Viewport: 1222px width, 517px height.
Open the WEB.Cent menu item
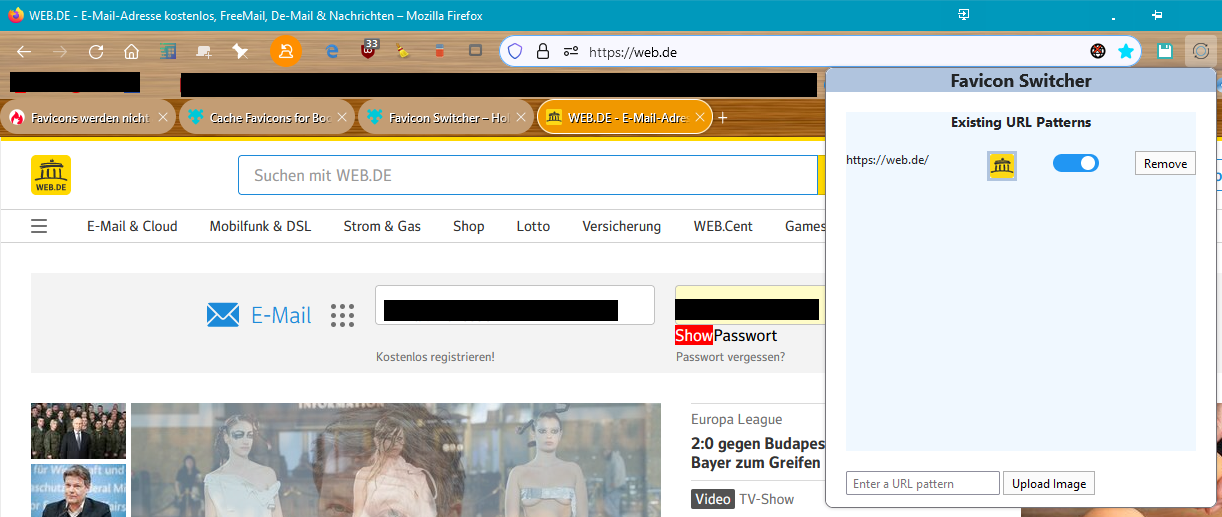tap(723, 226)
